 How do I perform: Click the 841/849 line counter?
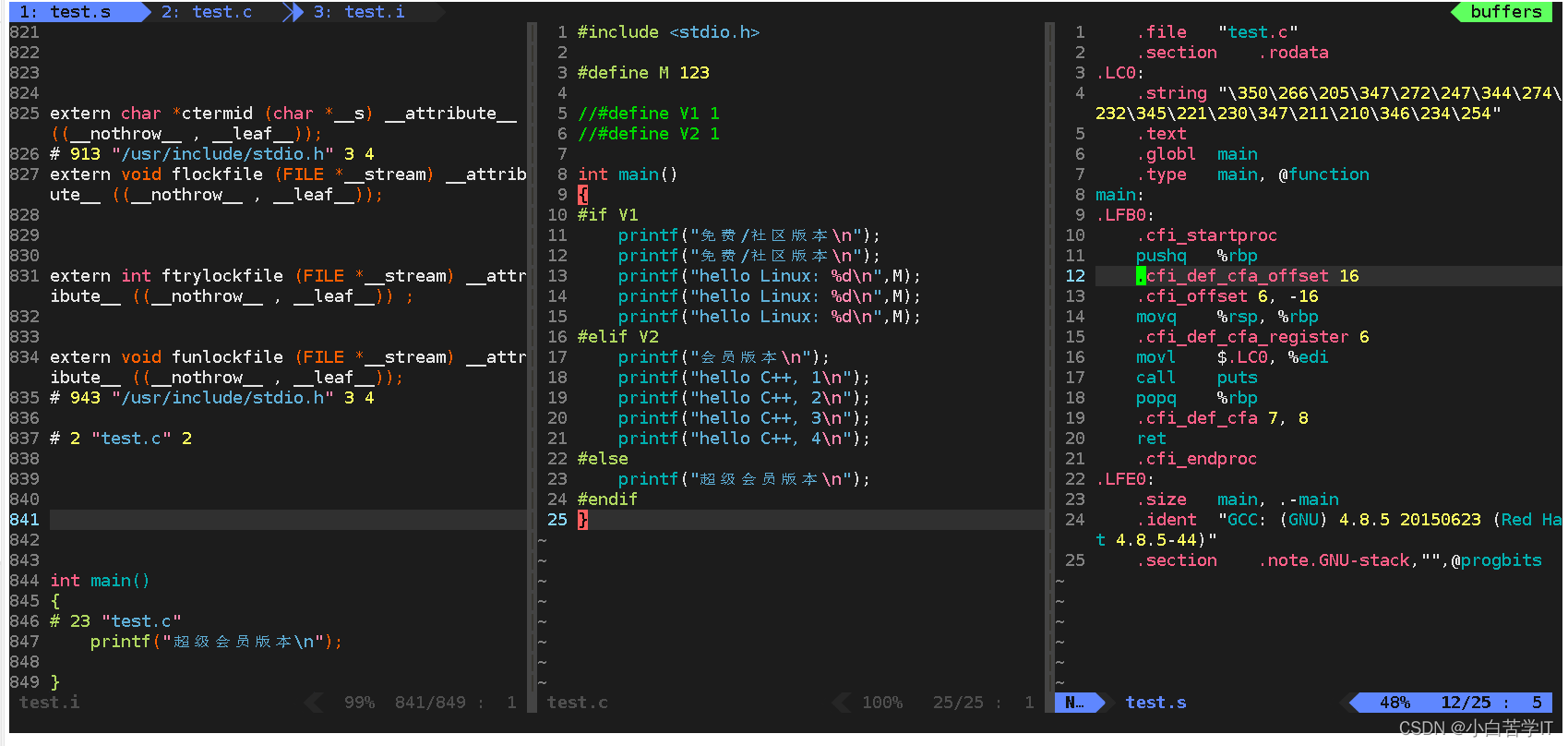pos(430,703)
